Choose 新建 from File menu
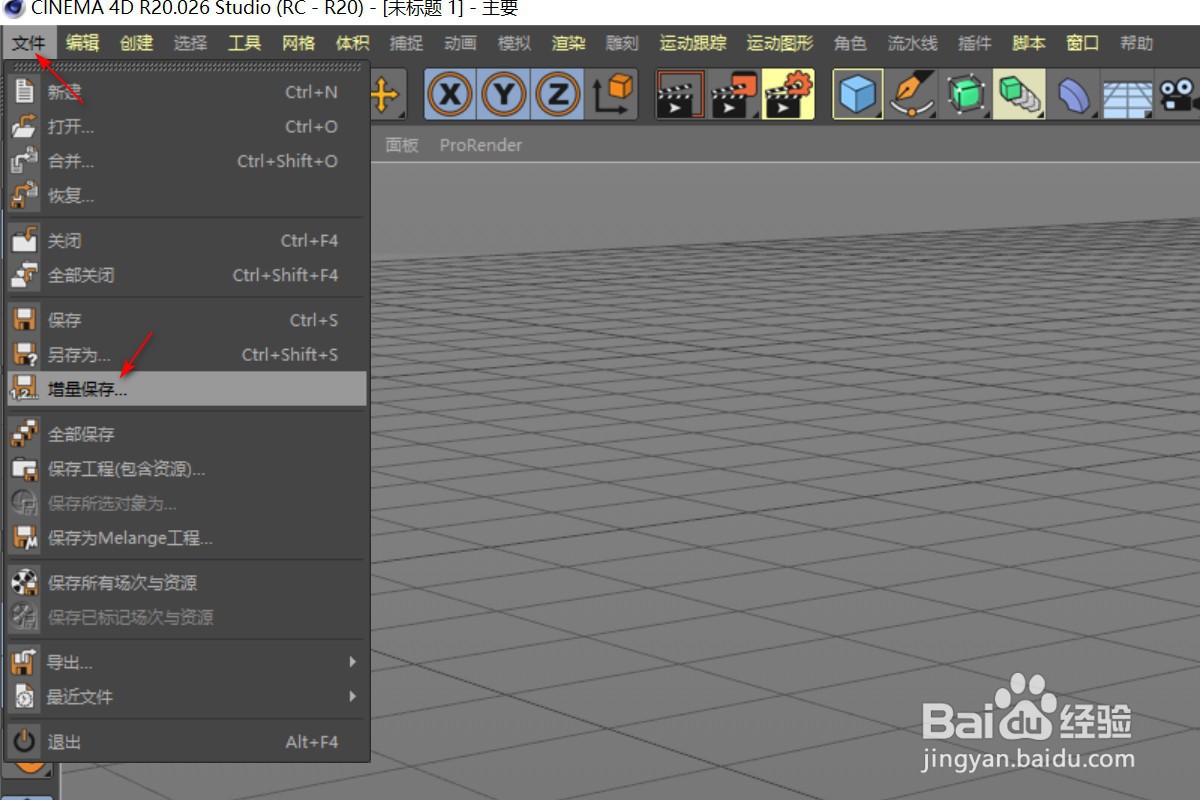1200x800 pixels. (188, 92)
